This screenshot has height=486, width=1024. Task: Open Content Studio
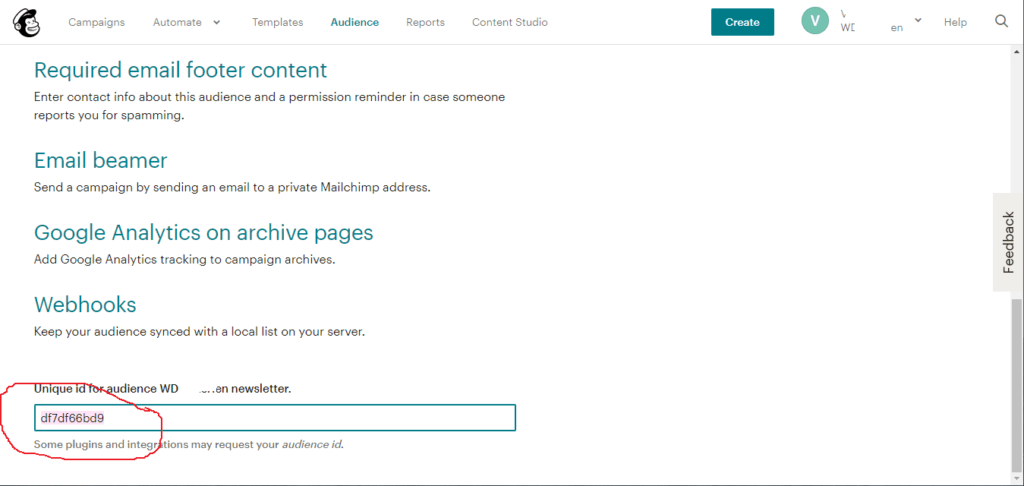[509, 22]
